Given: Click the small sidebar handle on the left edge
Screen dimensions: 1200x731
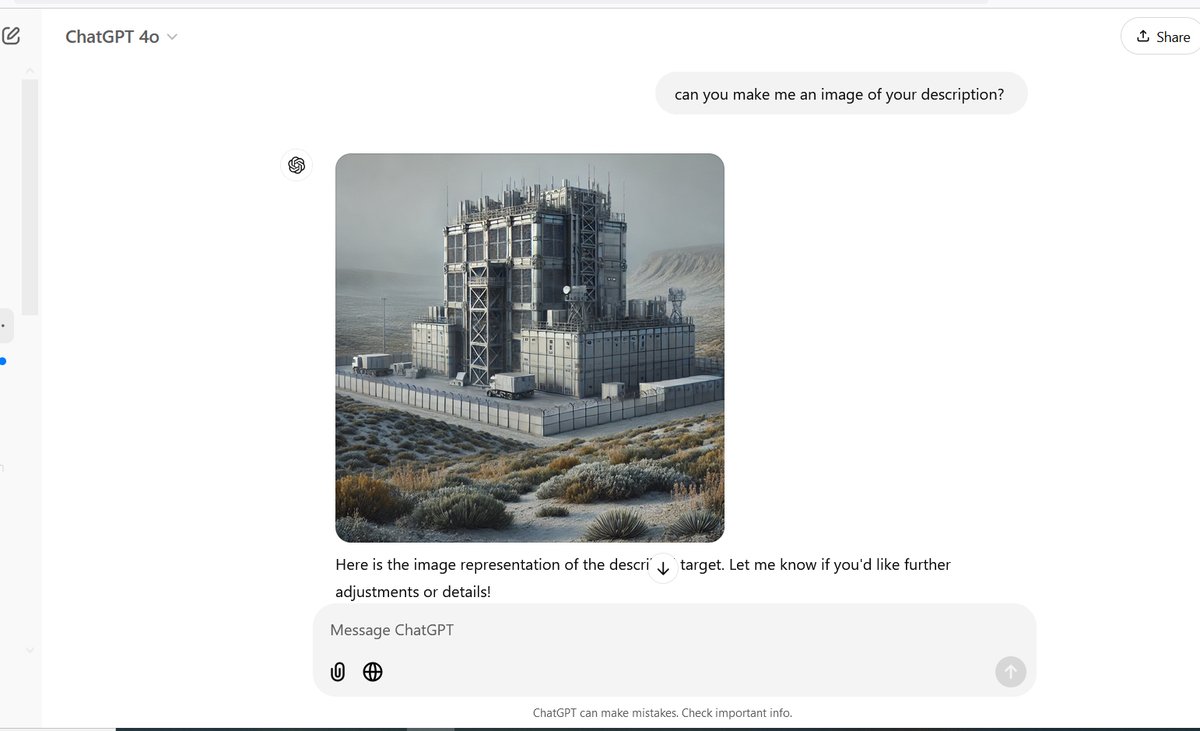Looking at the screenshot, I should (4, 325).
